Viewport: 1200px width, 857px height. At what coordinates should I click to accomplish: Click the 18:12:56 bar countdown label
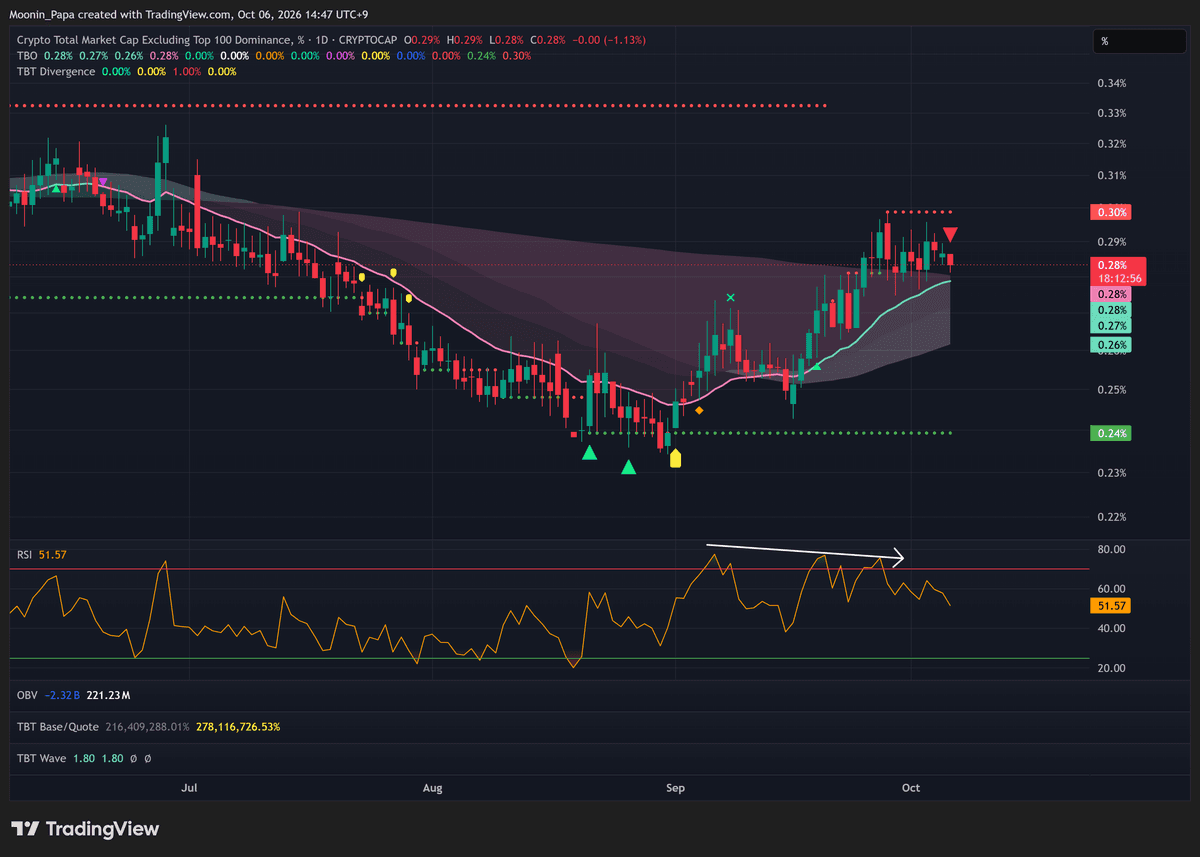click(1118, 278)
